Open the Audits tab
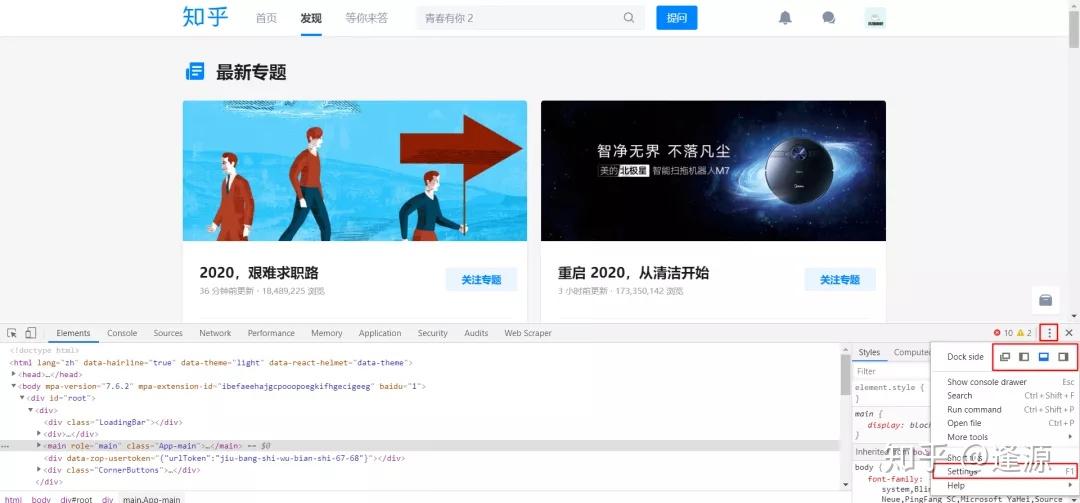Image resolution: width=1080 pixels, height=503 pixels. pos(476,333)
